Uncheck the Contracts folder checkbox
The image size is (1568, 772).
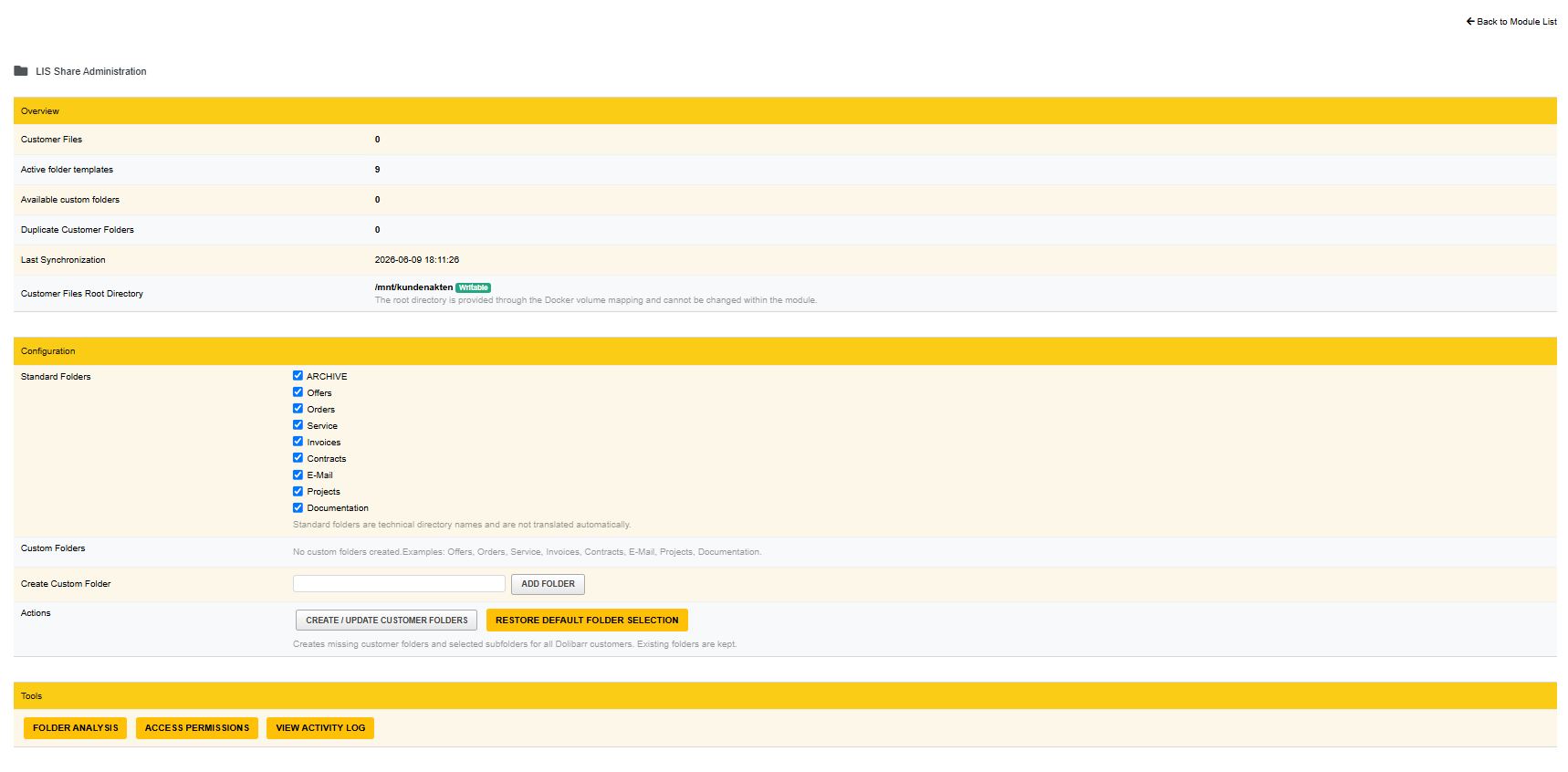coord(298,457)
